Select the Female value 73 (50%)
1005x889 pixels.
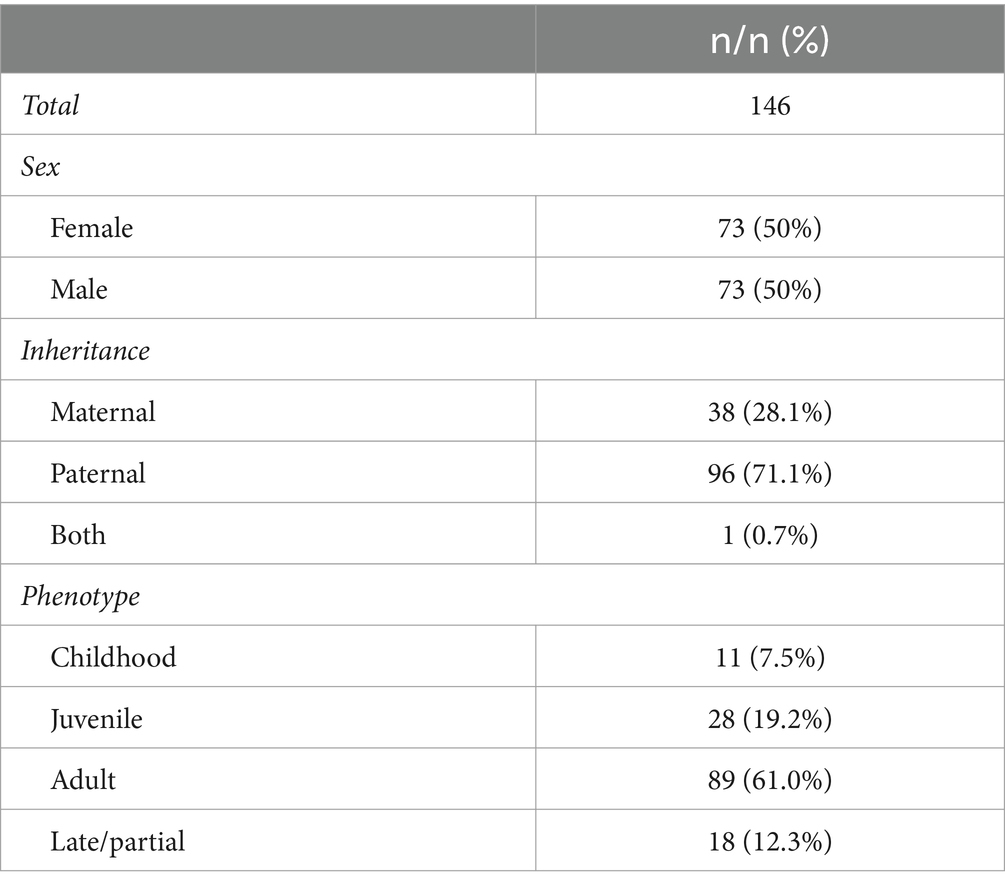[x=770, y=228]
